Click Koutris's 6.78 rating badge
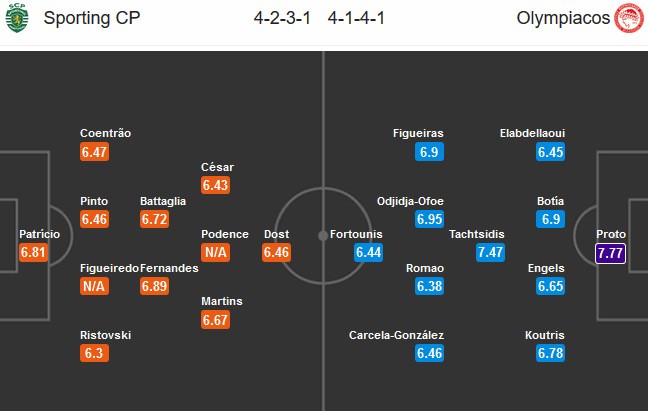Viewport: 648px width, 411px height. [550, 353]
